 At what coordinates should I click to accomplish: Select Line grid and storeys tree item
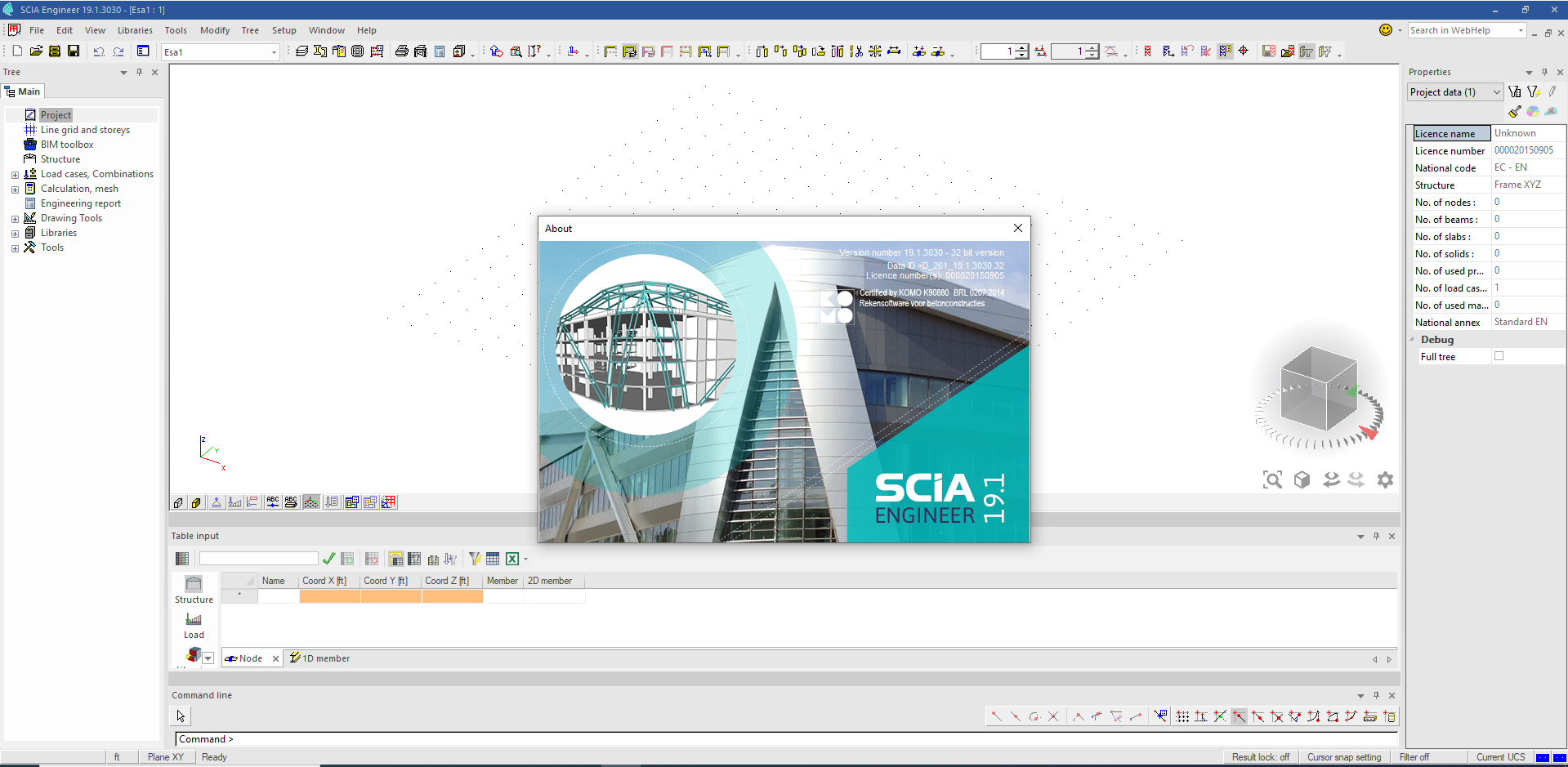coord(85,130)
